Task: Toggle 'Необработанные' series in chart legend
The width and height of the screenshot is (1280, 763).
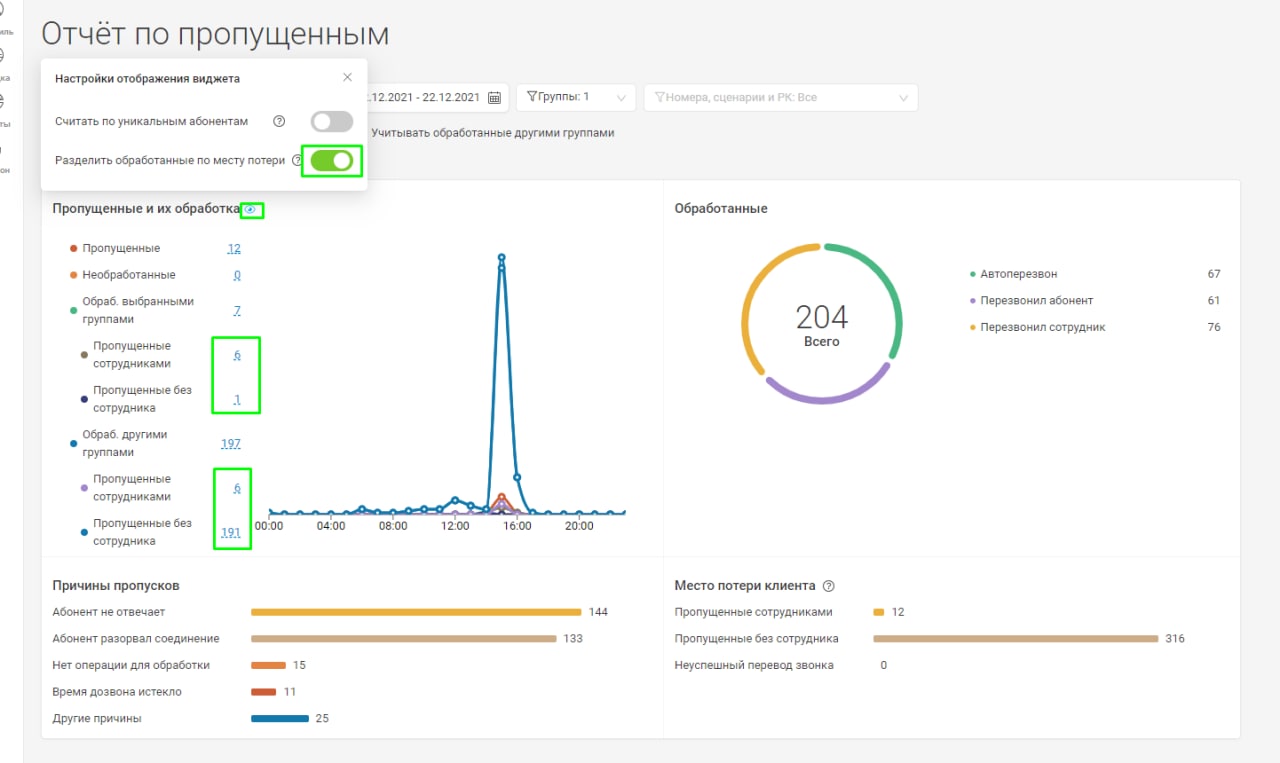Action: 122,274
